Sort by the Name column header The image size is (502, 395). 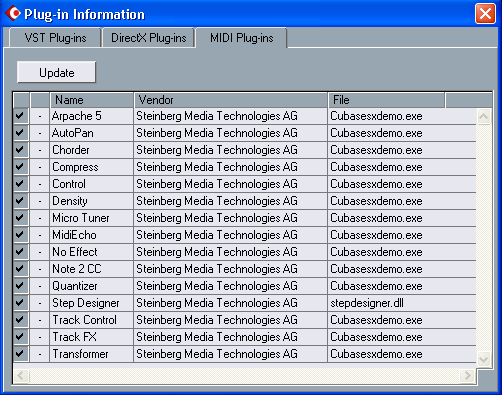(92, 100)
